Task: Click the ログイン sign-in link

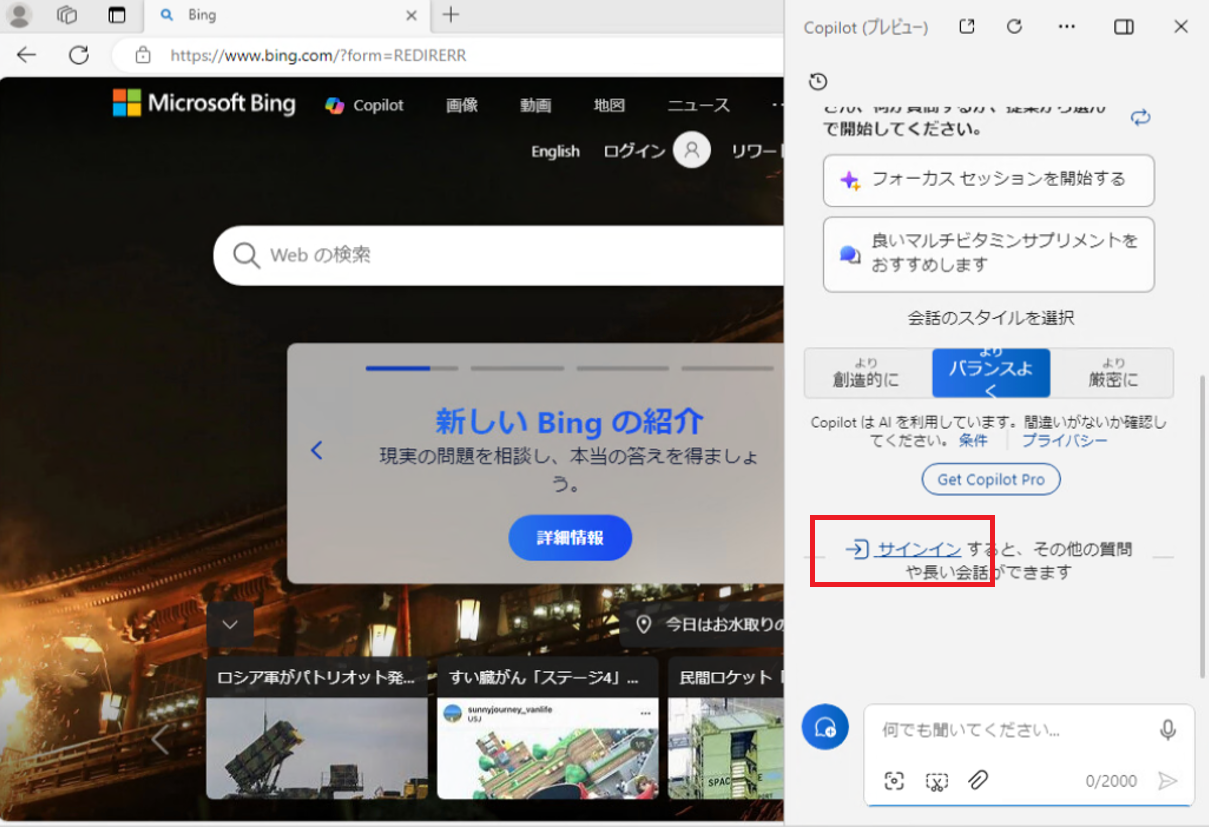Action: click(634, 151)
